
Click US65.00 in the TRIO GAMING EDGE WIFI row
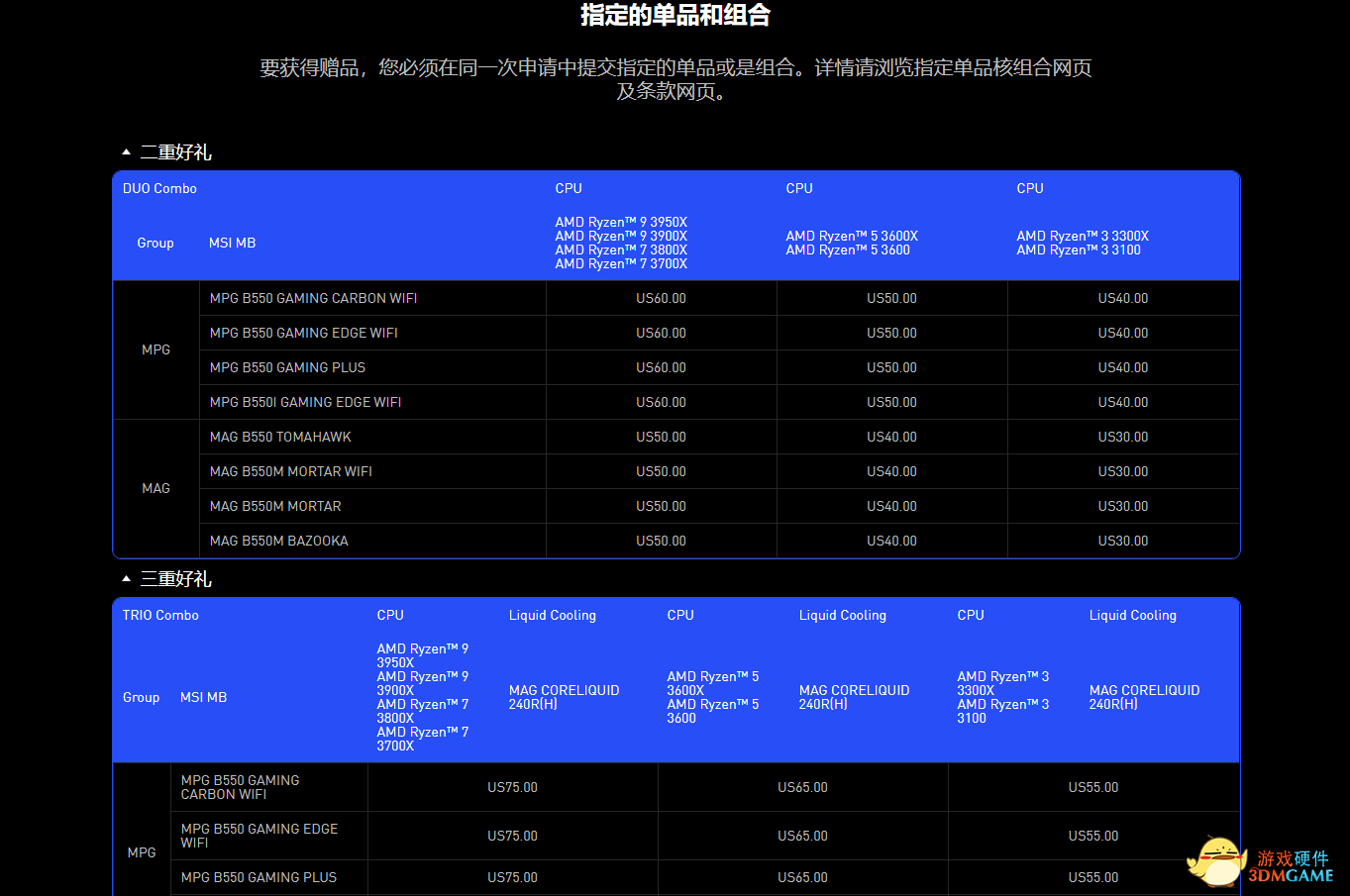[802, 836]
